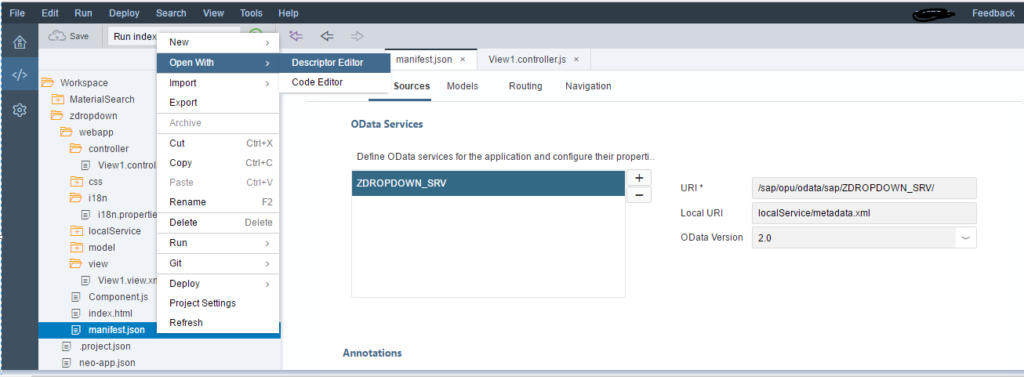
Task: Select Git in context menu
Action: (x=218, y=263)
